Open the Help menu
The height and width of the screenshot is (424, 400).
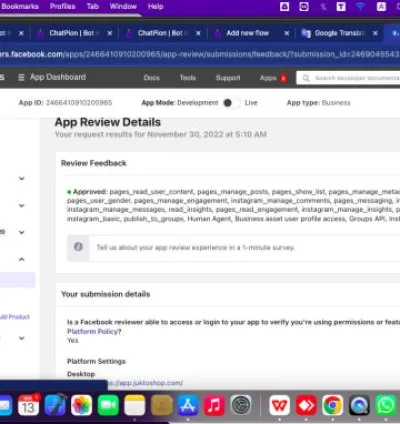(x=156, y=6)
